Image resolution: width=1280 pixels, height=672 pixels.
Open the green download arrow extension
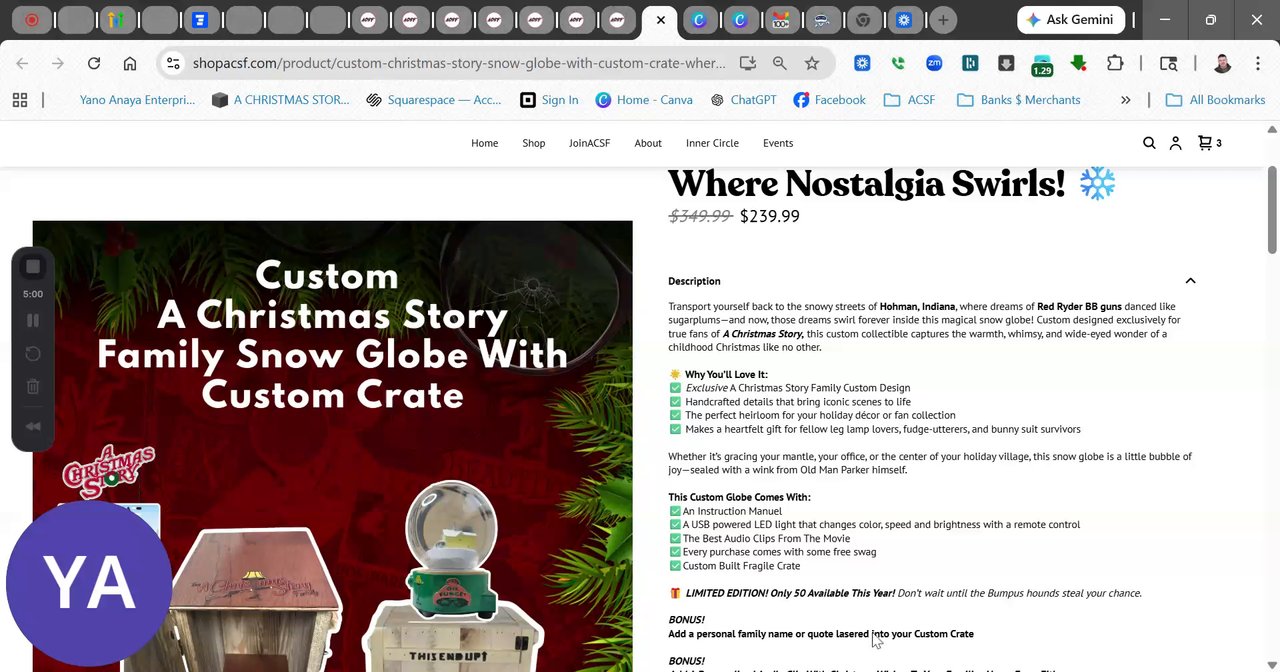(x=1078, y=63)
